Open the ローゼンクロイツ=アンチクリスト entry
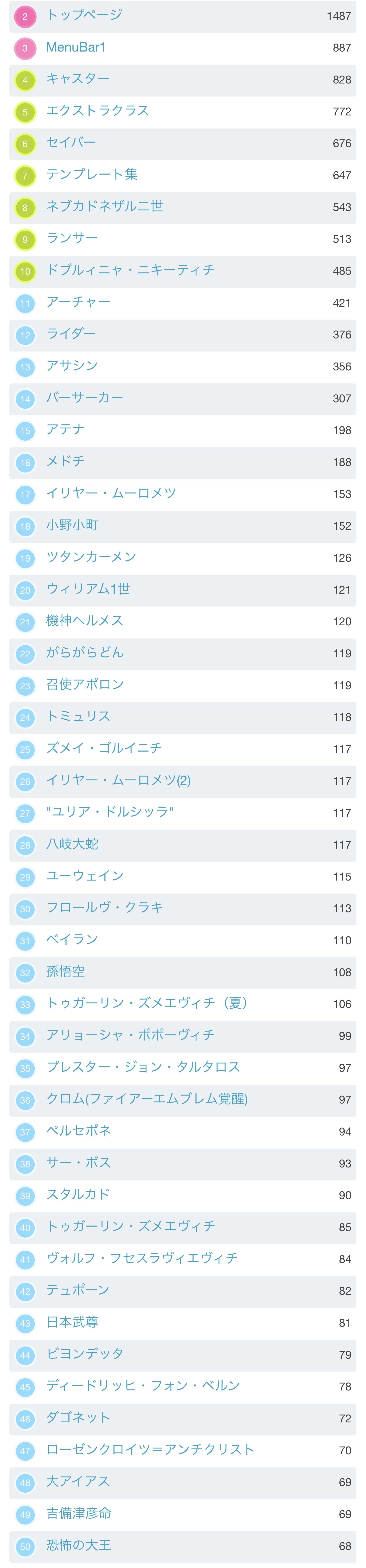This screenshot has height=1568, width=366. coord(150,1449)
